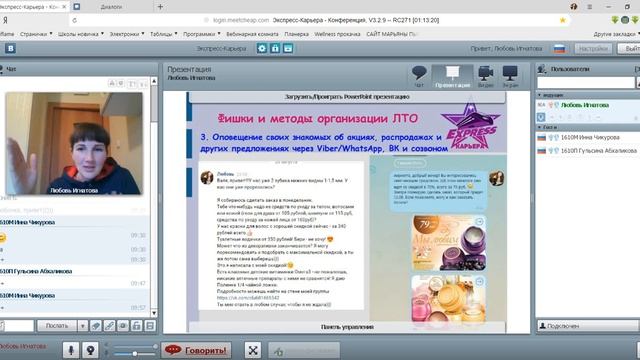Click the last icon in chat toolbar
The width and height of the screenshot is (640, 360).
pyautogui.click(x=150, y=326)
